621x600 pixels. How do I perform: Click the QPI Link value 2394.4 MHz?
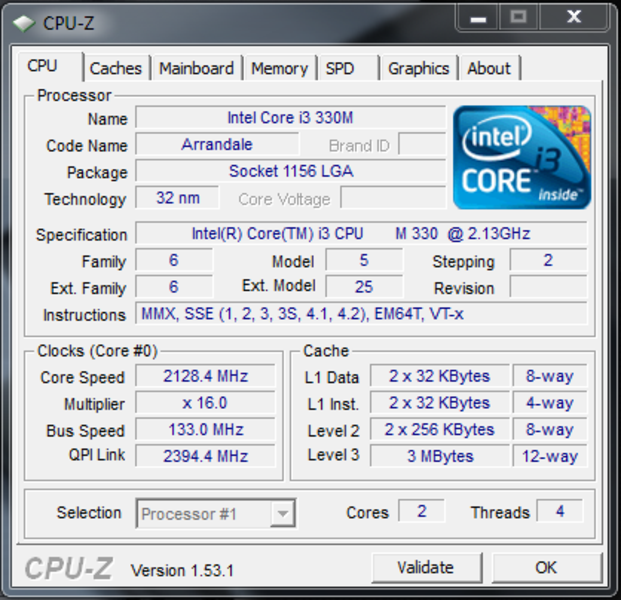coord(205,456)
